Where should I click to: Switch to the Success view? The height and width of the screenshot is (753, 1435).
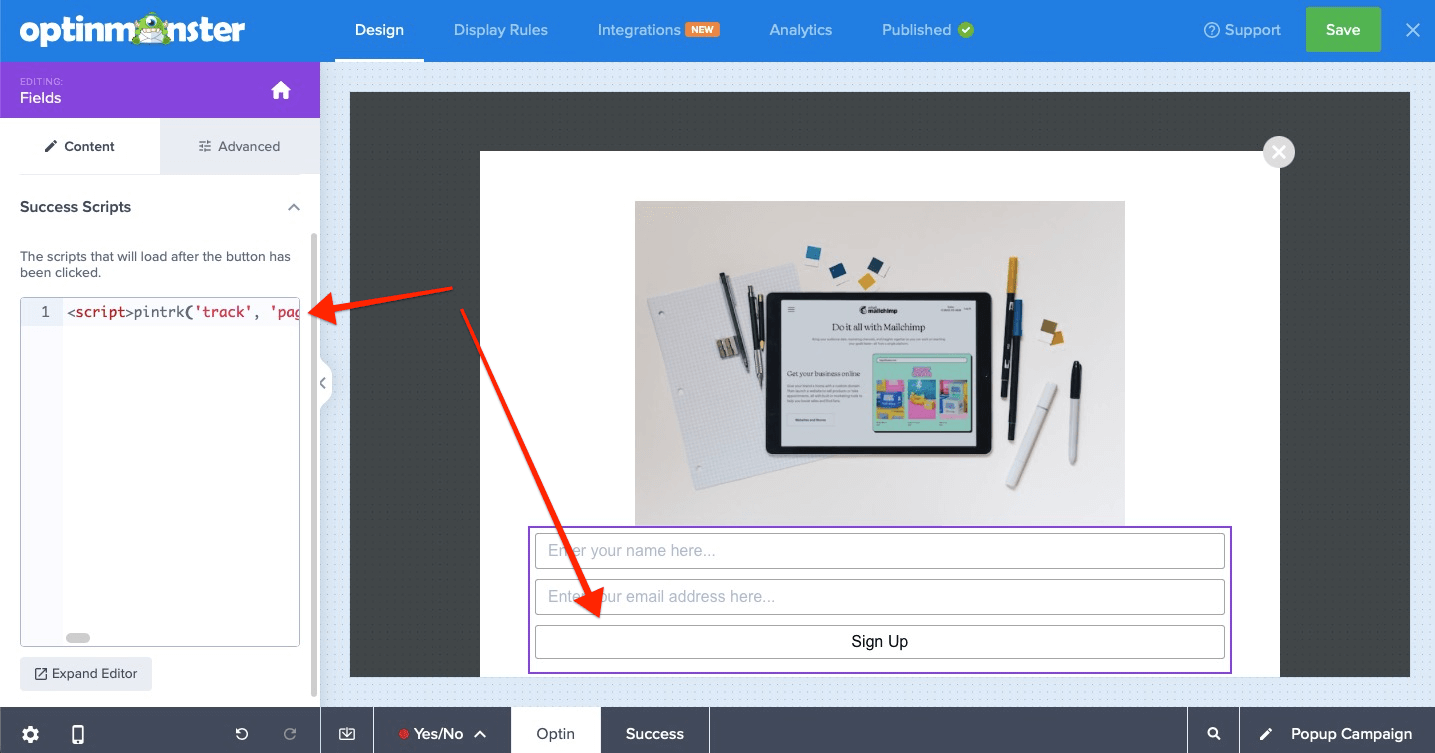(654, 732)
